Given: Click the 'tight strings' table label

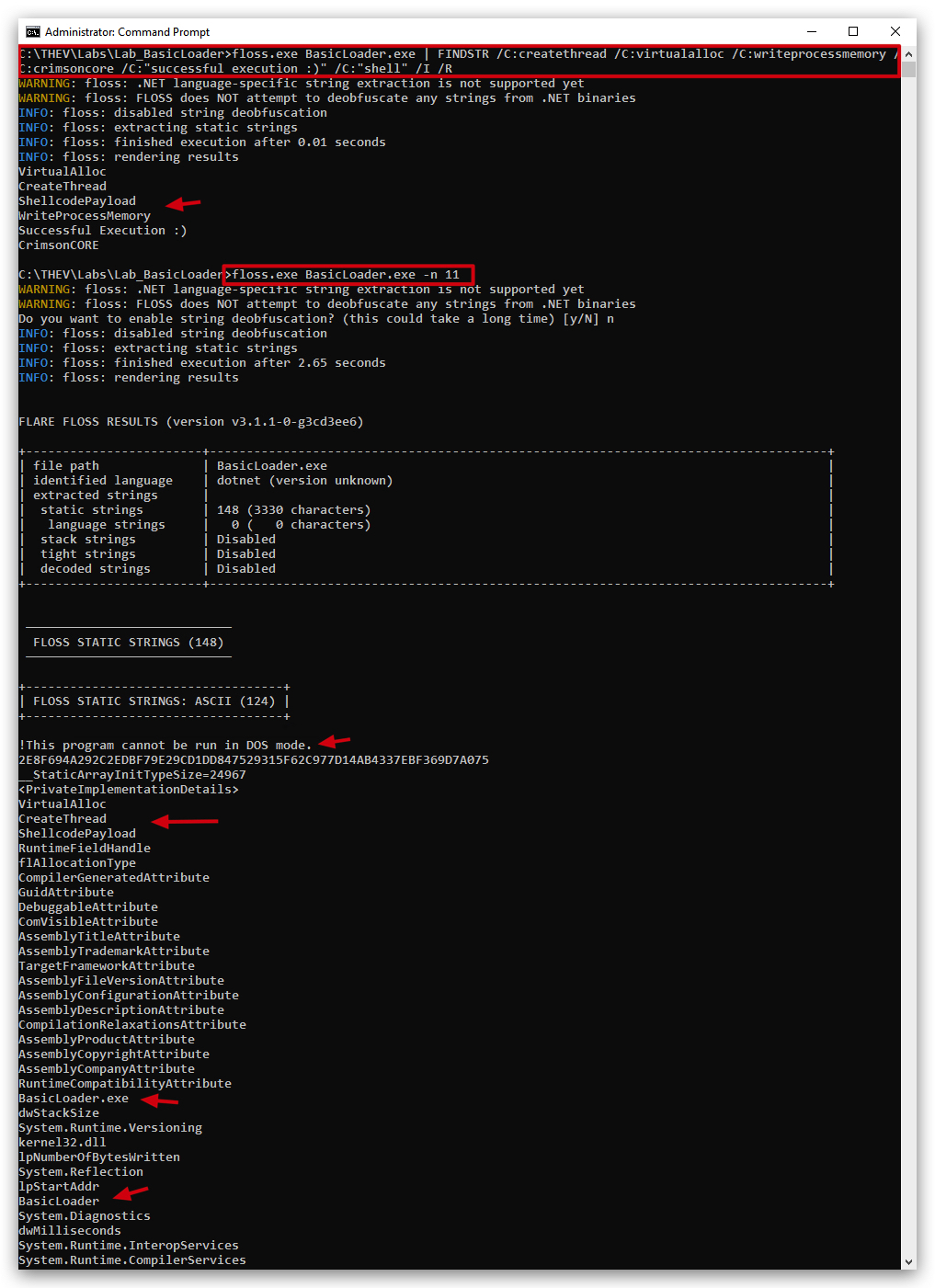Looking at the screenshot, I should pos(88,554).
